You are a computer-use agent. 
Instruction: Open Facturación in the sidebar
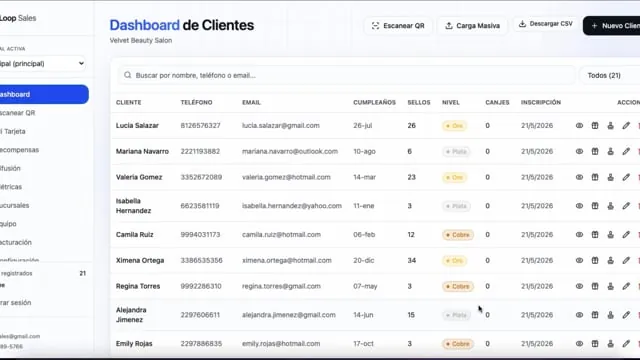44,242
